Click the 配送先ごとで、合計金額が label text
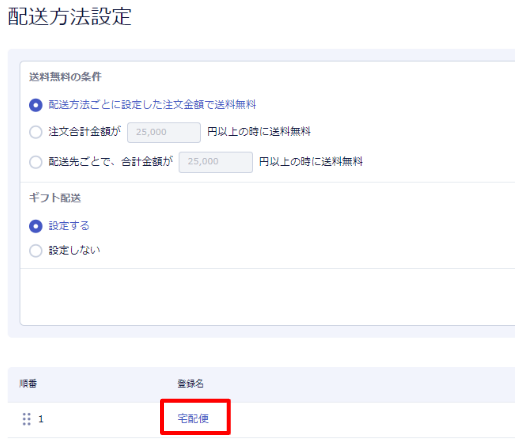 coord(111,162)
